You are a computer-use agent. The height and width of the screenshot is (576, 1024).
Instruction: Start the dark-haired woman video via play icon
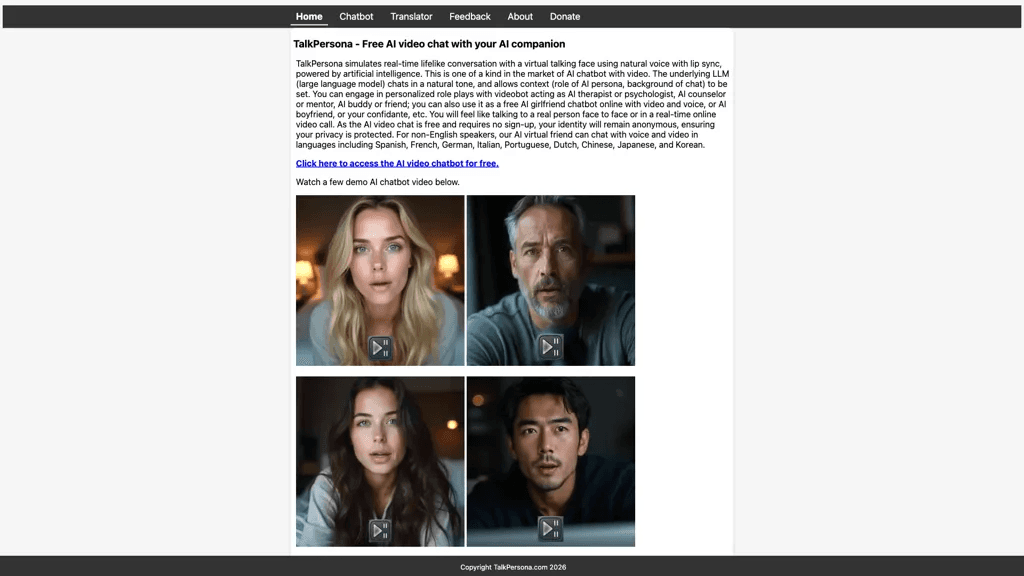[380, 530]
